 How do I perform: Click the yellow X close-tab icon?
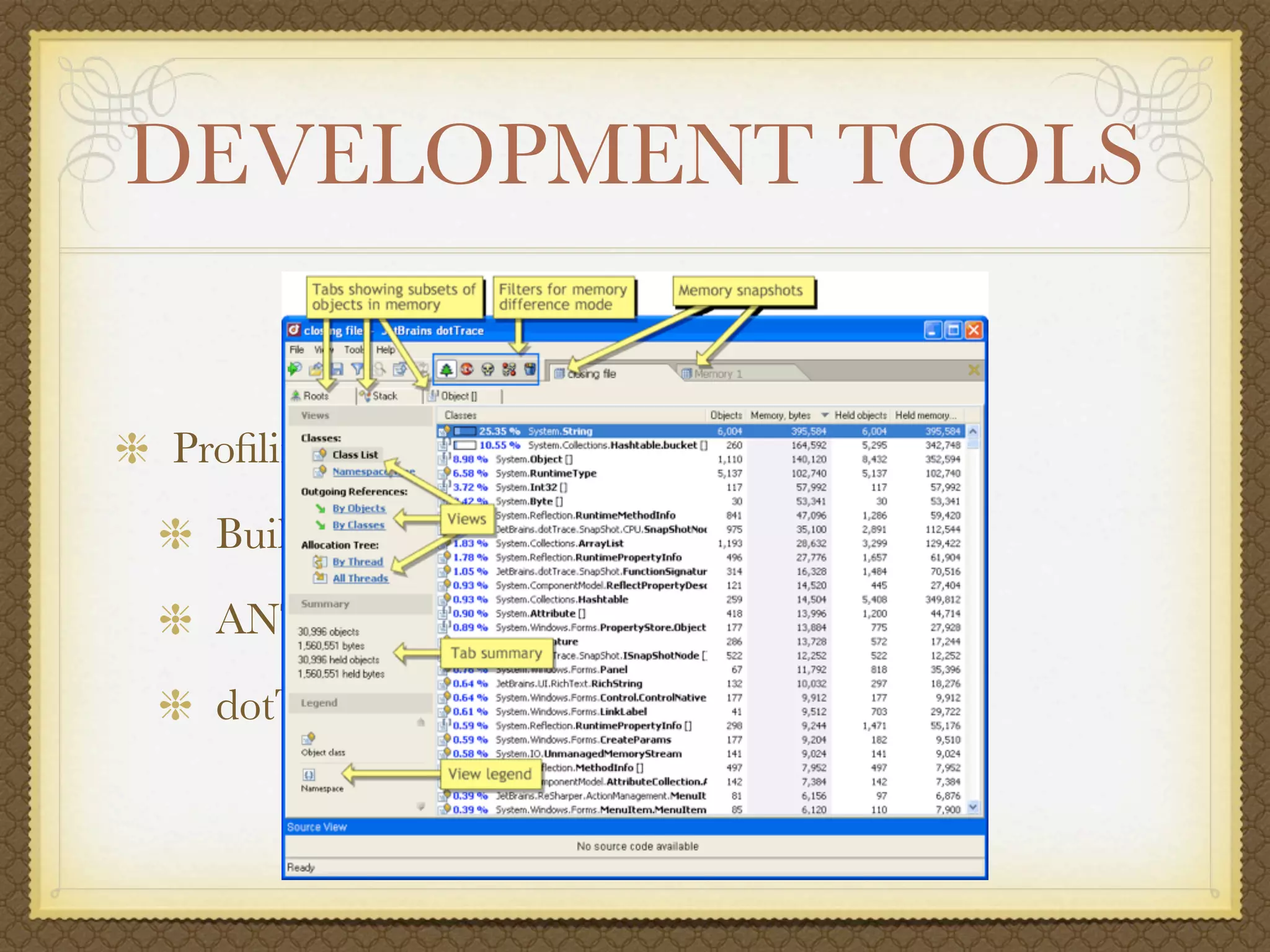click(x=974, y=370)
